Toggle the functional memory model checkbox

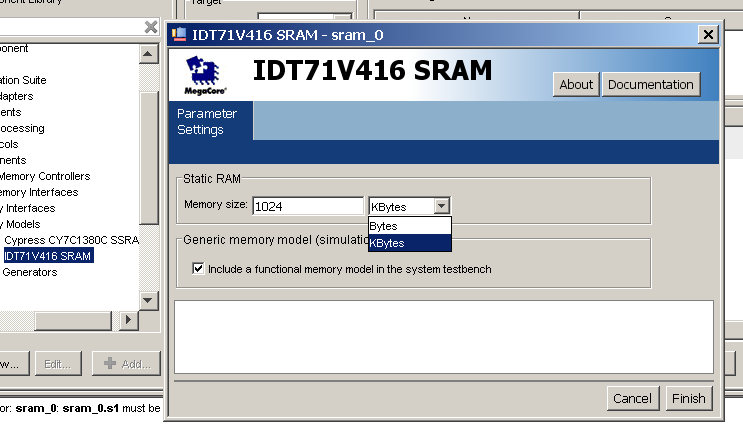(x=198, y=269)
